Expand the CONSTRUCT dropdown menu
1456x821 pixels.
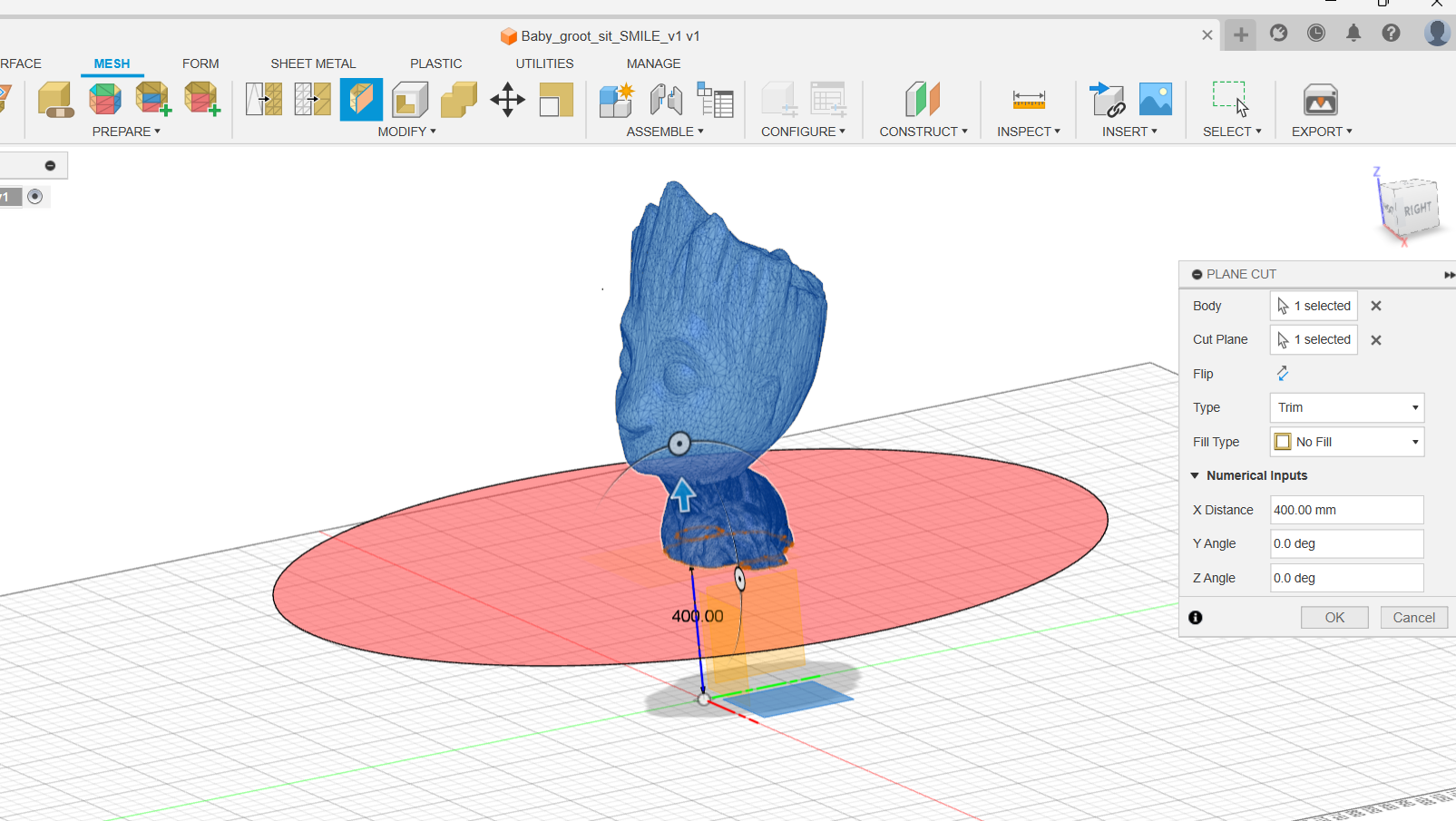(923, 132)
